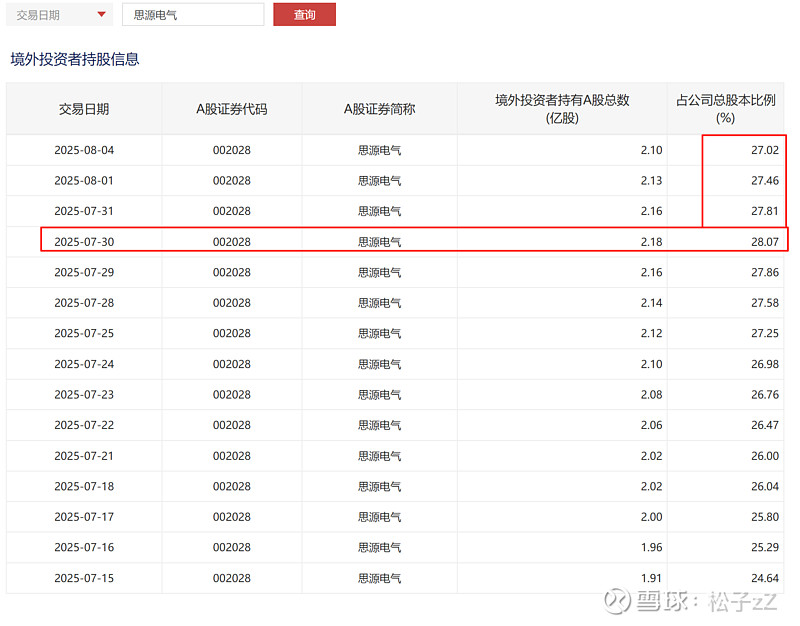This screenshot has width=800, height=626.
Task: Click holdings value 1.96 in 2025-07-16 row
Action: pyautogui.click(x=652, y=547)
